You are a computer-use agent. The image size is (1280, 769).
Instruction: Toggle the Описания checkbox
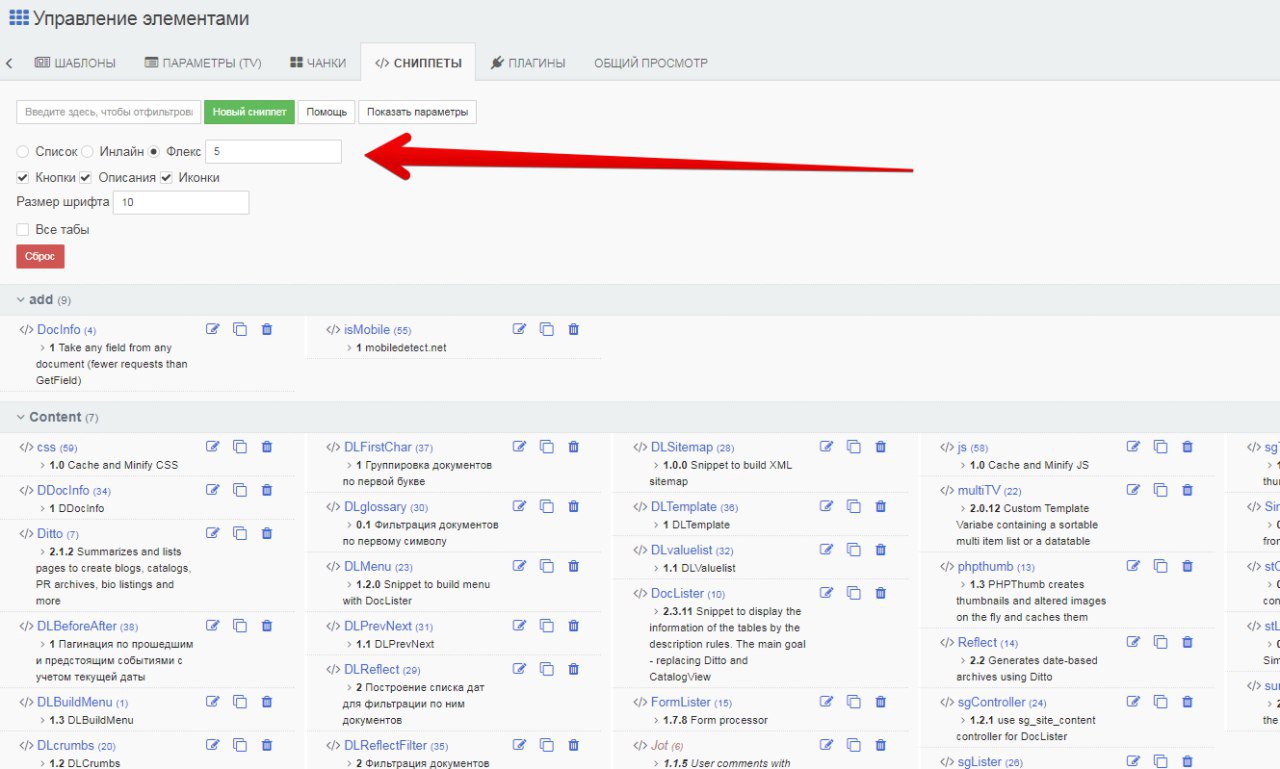click(x=86, y=178)
